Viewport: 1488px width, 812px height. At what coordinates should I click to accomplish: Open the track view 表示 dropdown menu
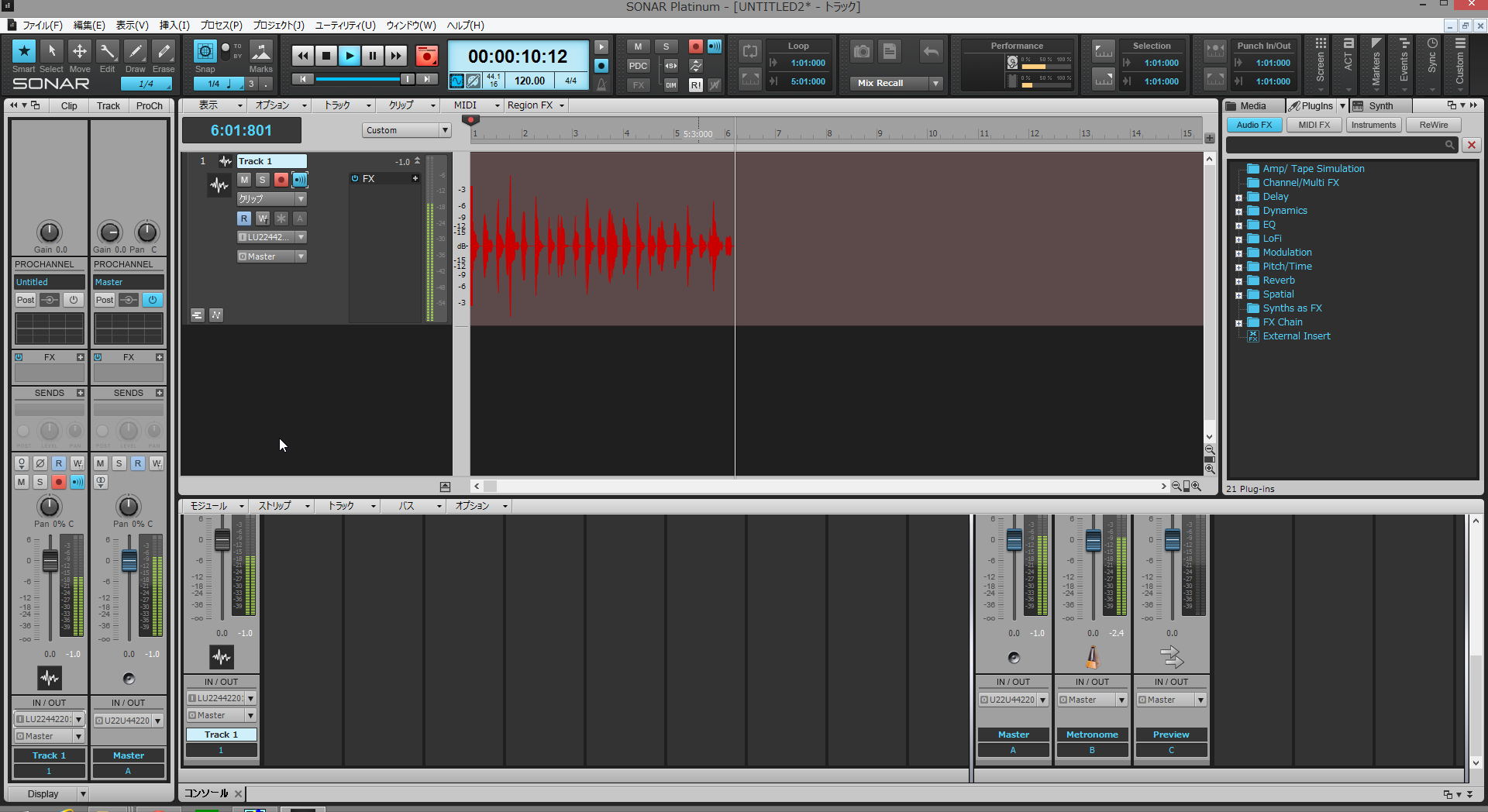coord(219,105)
